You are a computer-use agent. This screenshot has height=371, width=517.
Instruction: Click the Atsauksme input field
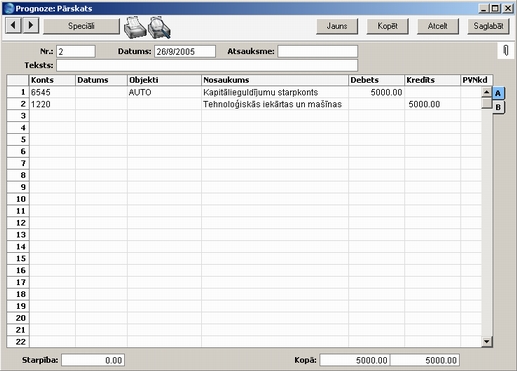(x=317, y=51)
